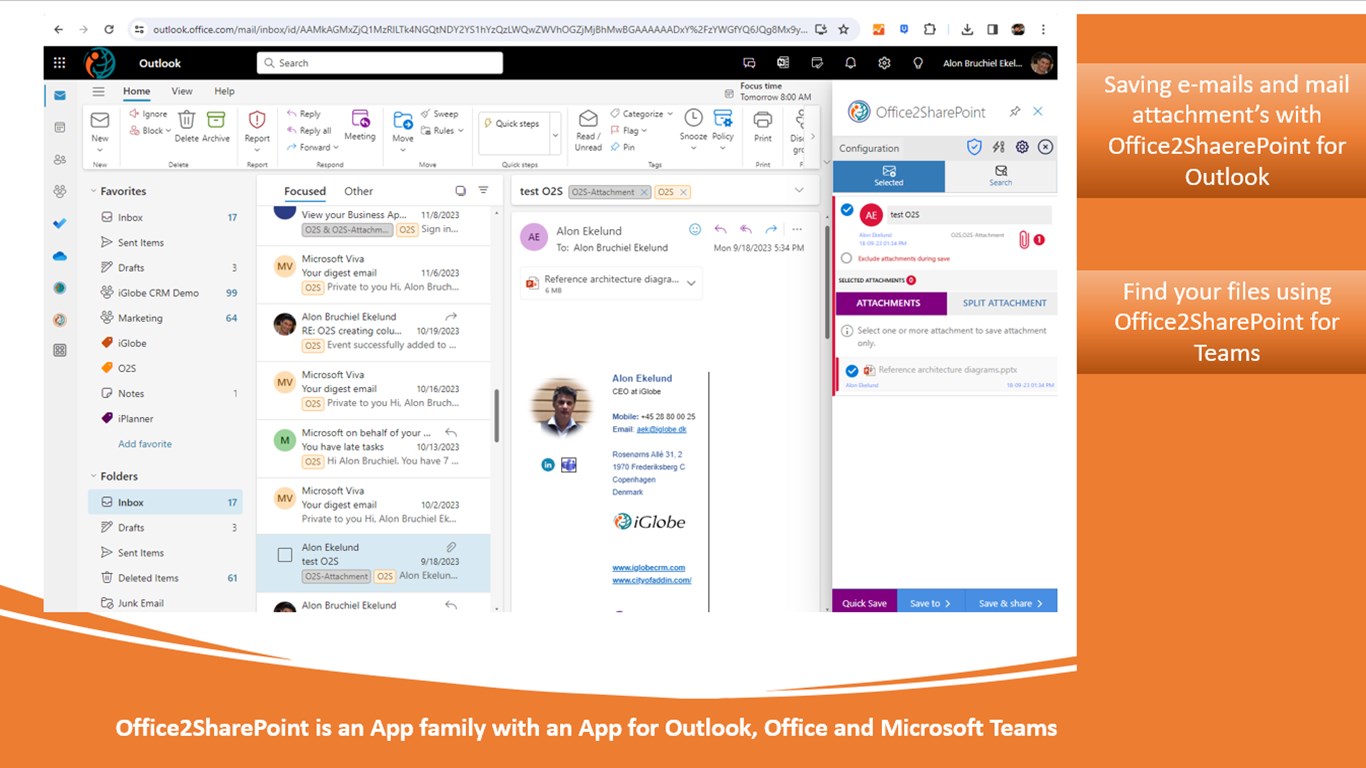The width and height of the screenshot is (1366, 768).
Task: Delete the selected email via ribbon
Action: tap(186, 126)
